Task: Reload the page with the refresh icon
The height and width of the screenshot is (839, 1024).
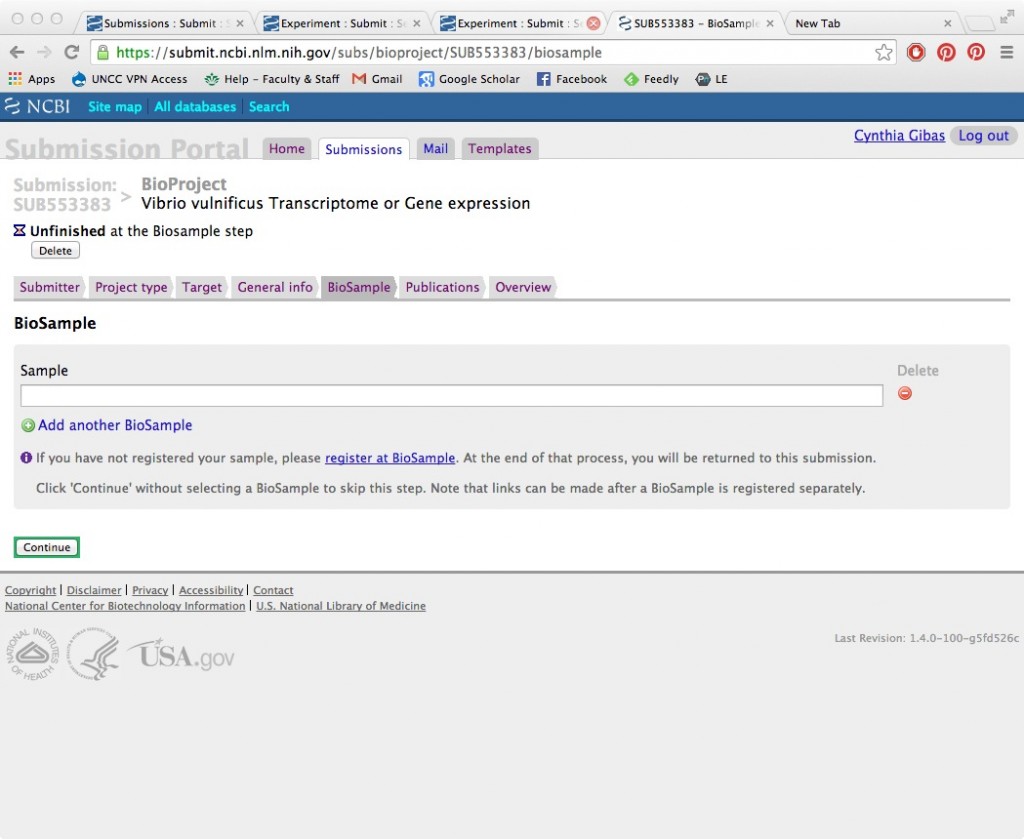Action: point(71,52)
